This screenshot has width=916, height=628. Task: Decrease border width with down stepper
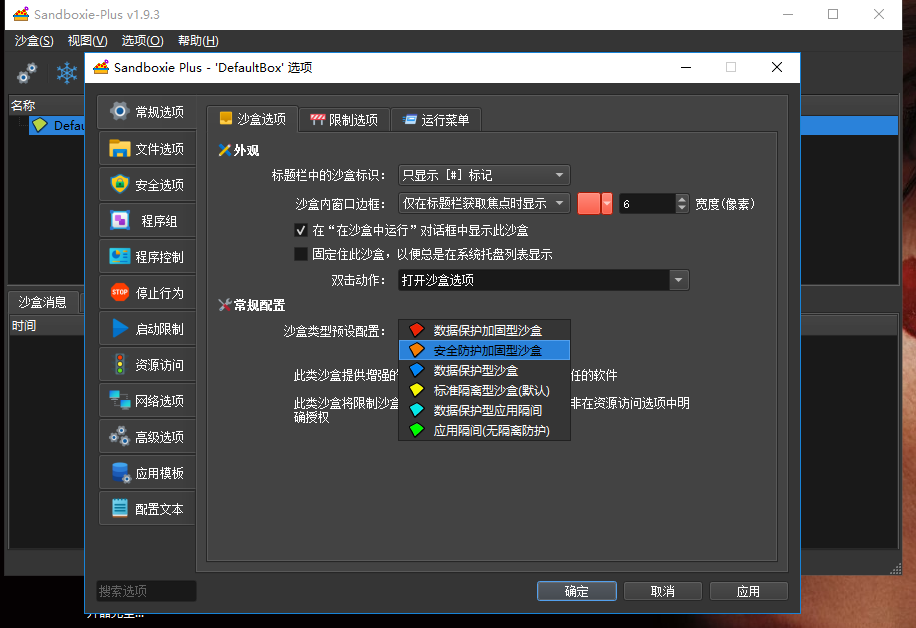[682, 208]
